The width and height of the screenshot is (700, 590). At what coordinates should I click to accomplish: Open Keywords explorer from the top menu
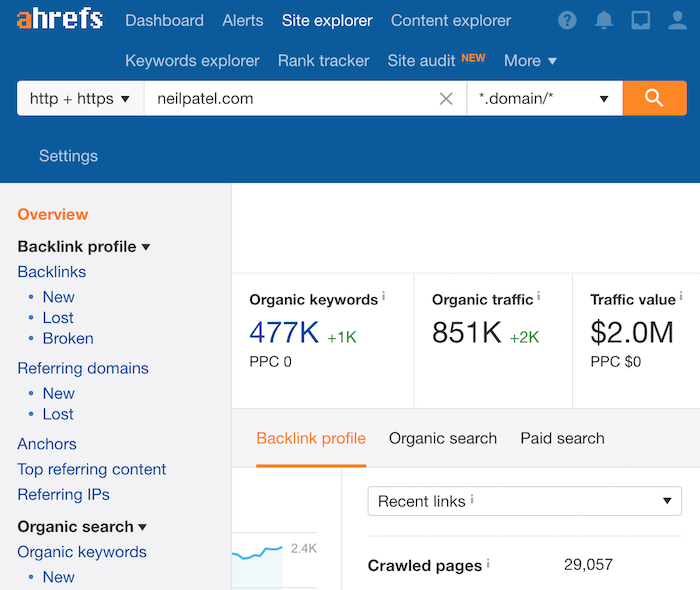click(192, 61)
